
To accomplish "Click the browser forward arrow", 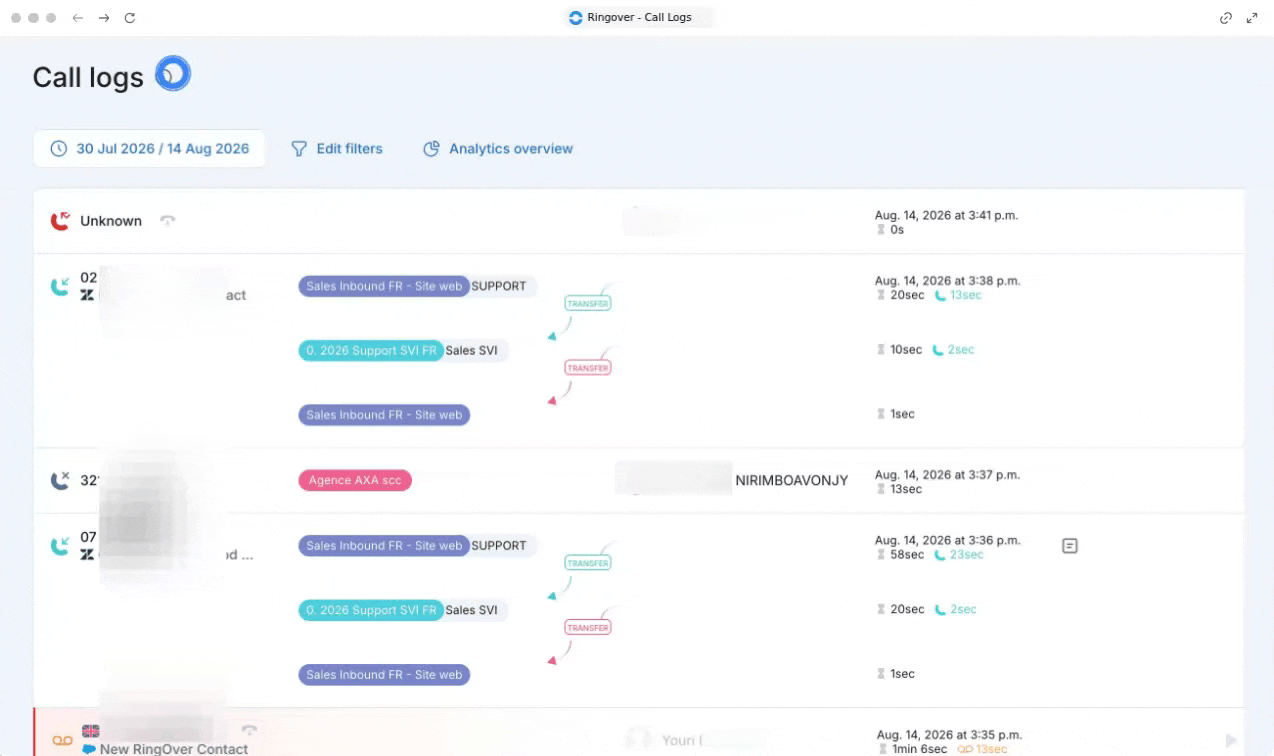I will [104, 18].
